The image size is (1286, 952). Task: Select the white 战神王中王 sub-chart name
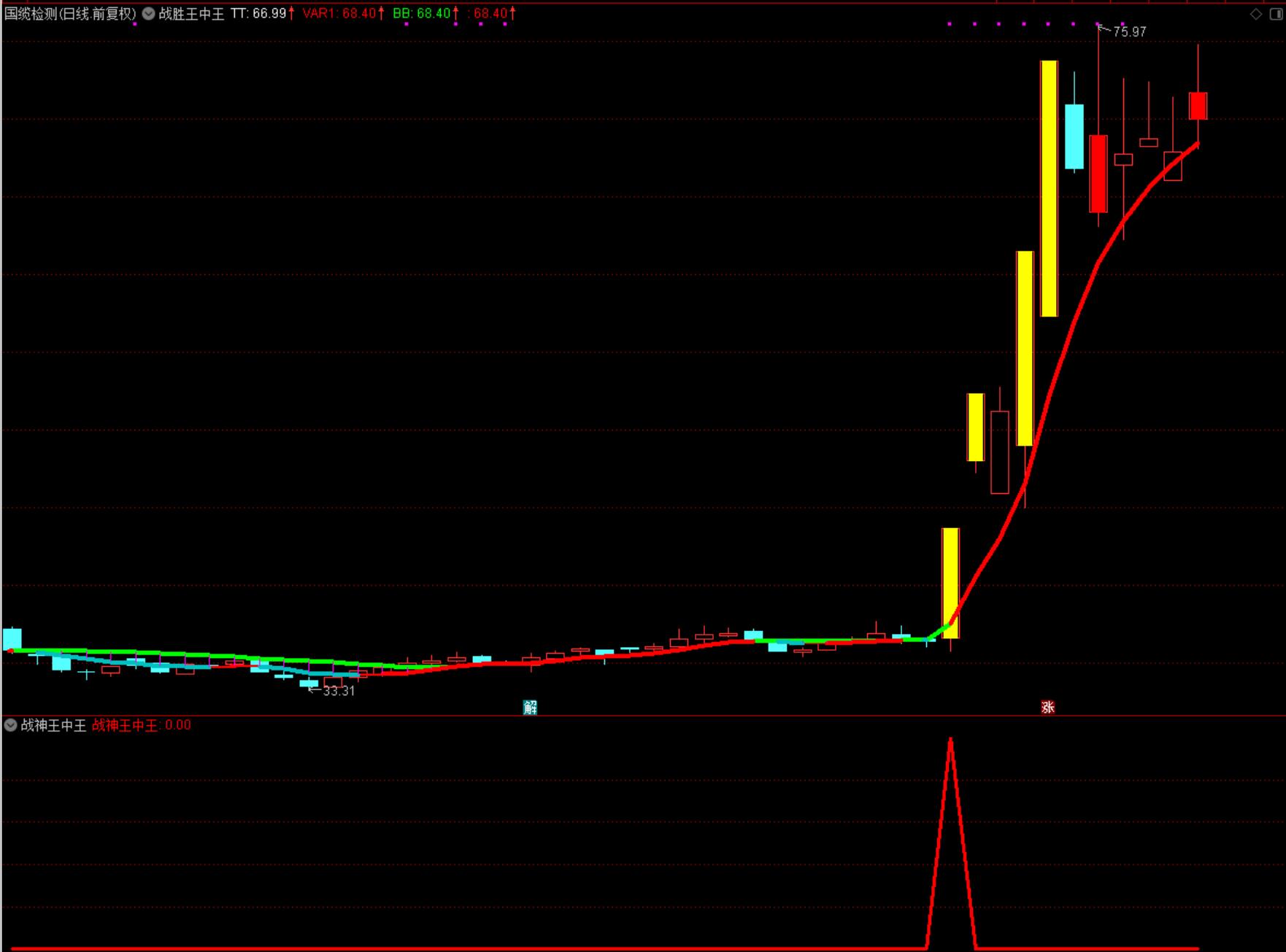[x=53, y=725]
